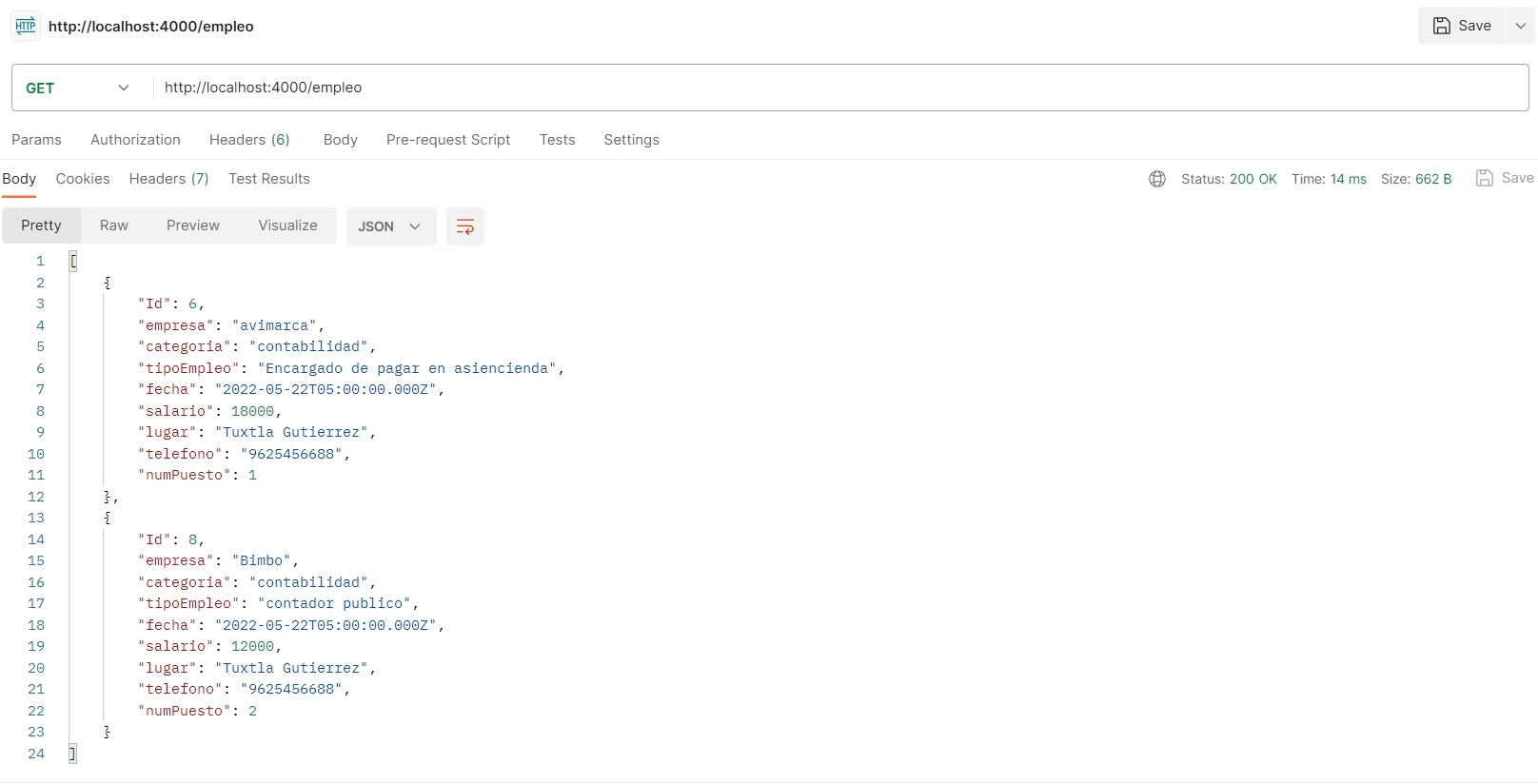
Task: Click the "avimarca" empresa value
Action: pos(274,325)
